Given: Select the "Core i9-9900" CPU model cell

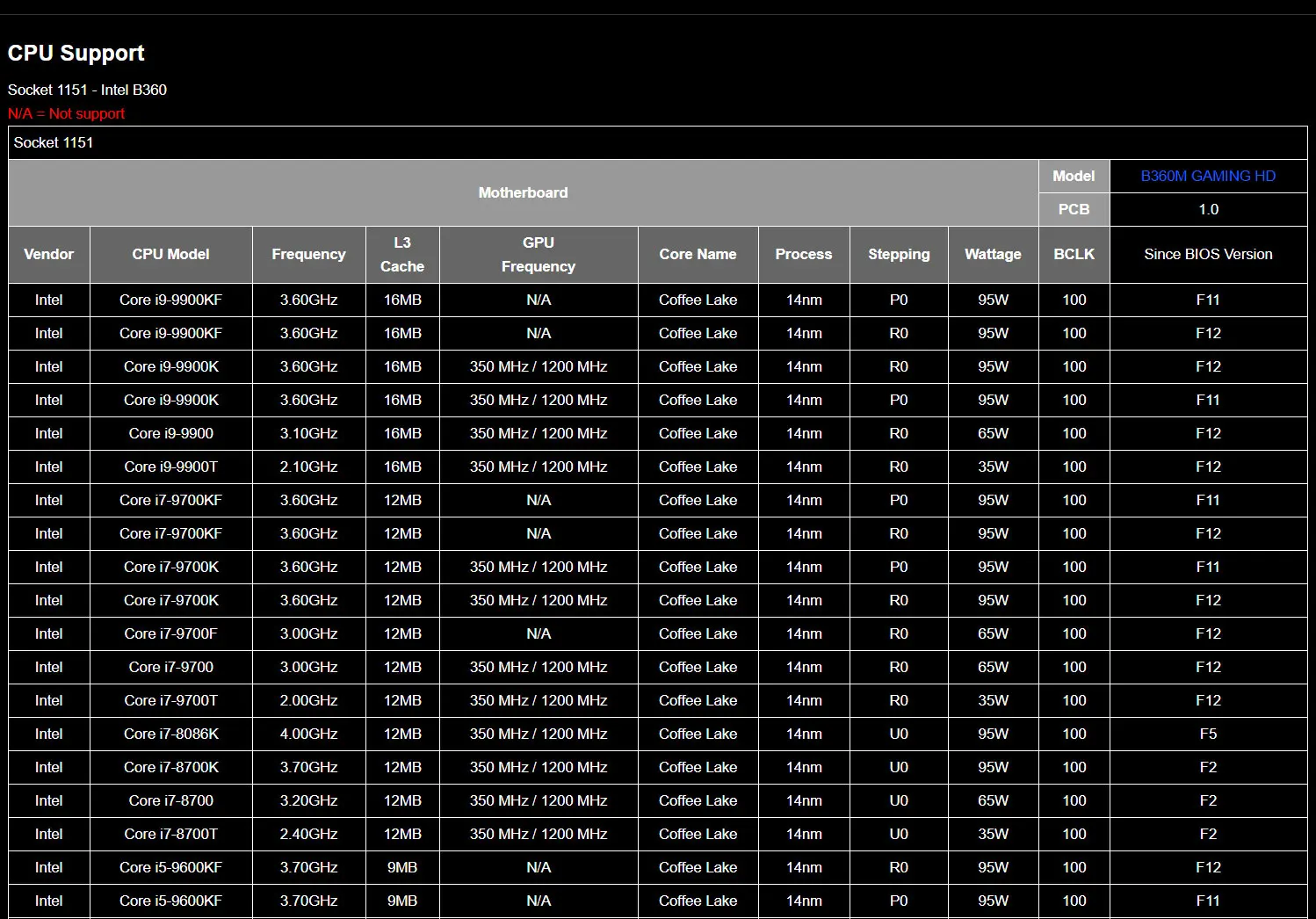Looking at the screenshot, I should click(171, 433).
